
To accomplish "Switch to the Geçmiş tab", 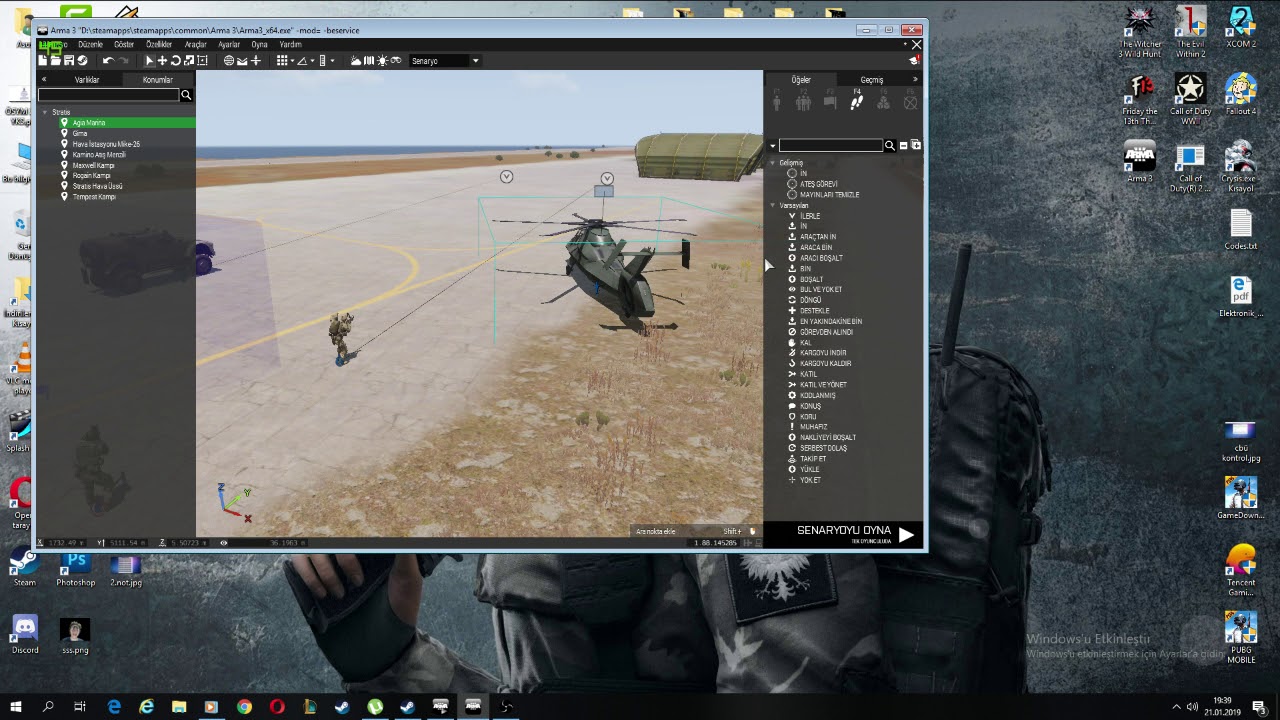I will tap(872, 80).
